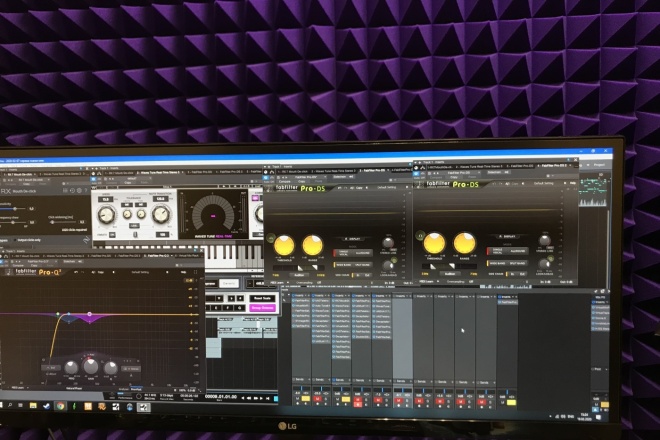The height and width of the screenshot is (440, 660).
Task: Click Lookahead knob in left Pro-DS
Action: pyautogui.click(x=388, y=265)
